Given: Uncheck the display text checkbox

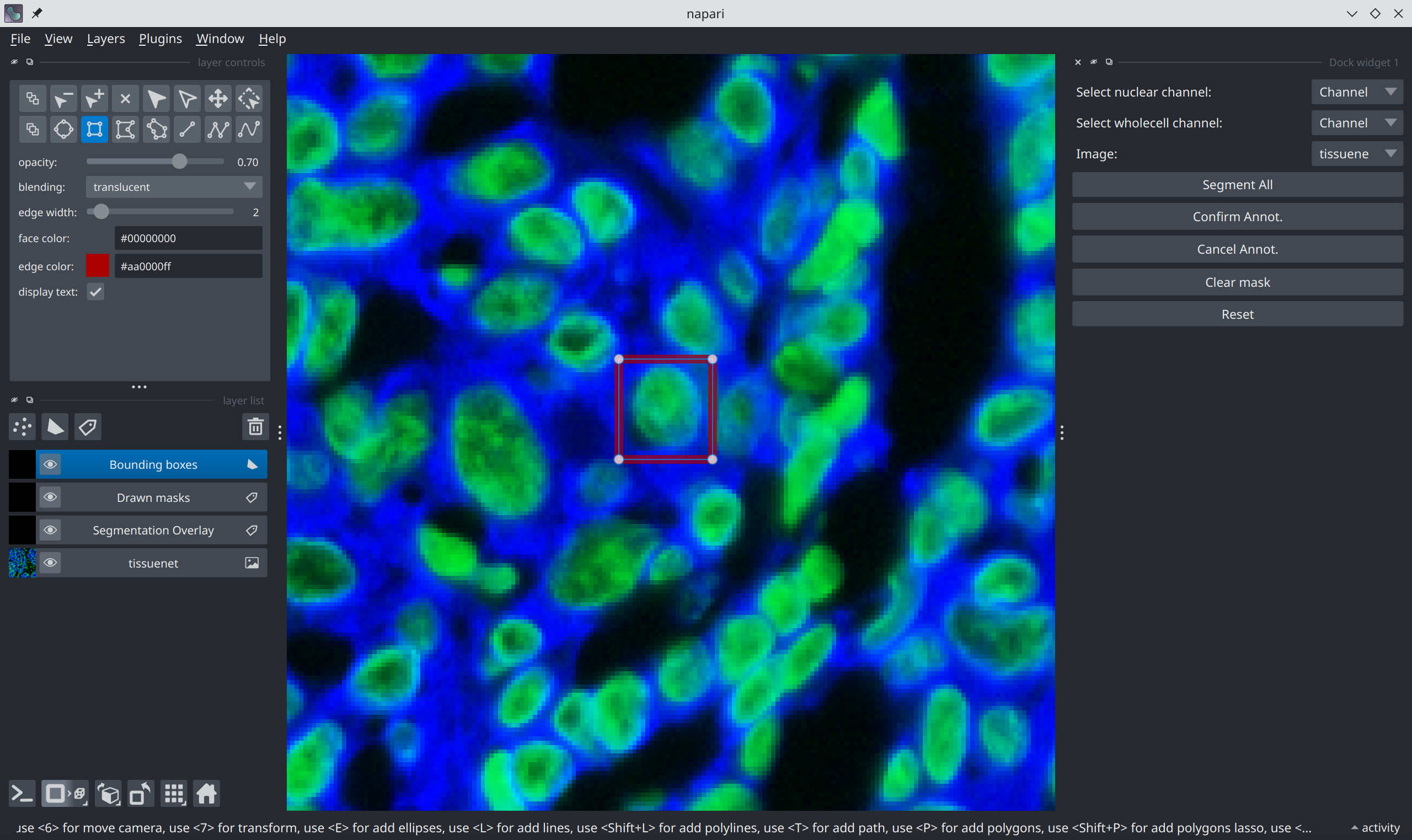Looking at the screenshot, I should click(x=95, y=292).
